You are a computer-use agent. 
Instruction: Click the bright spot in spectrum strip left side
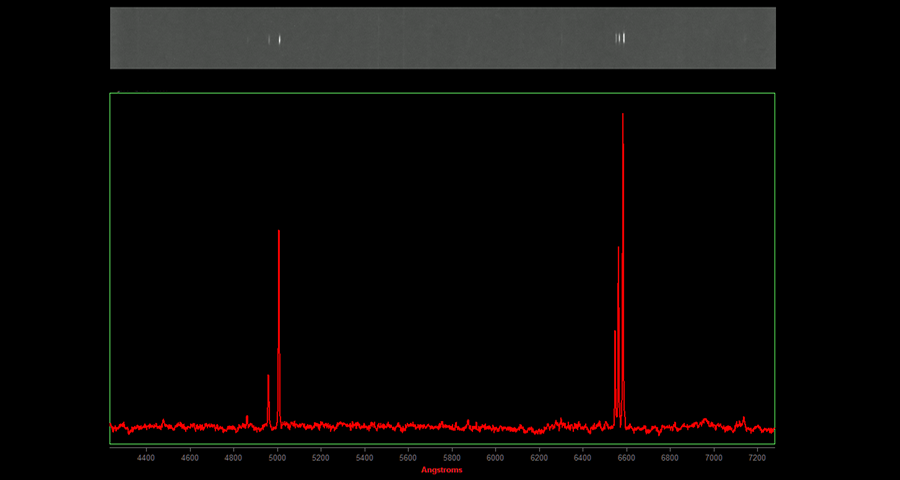pyautogui.click(x=277, y=39)
